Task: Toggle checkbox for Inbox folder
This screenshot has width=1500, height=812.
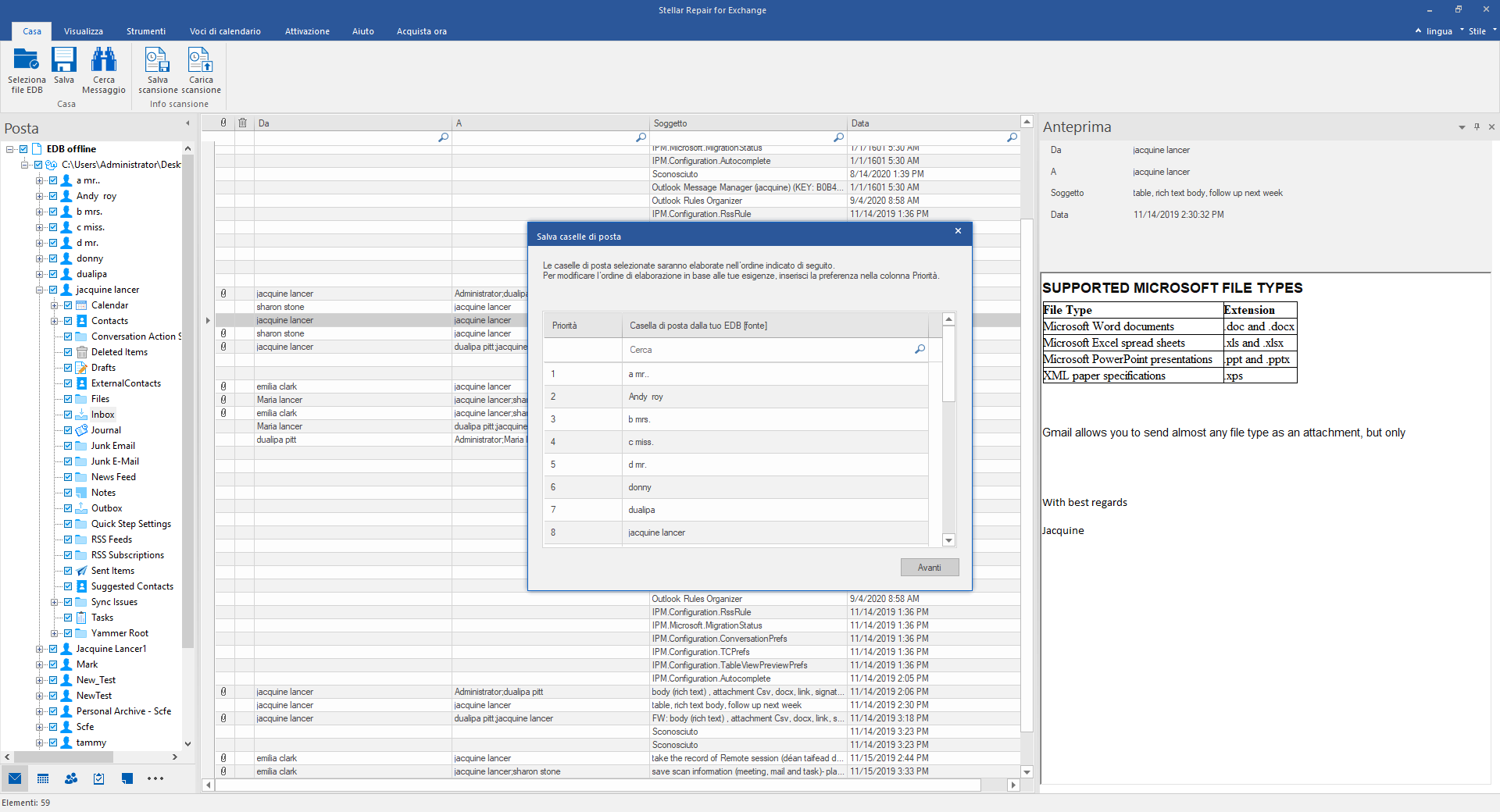Action: pyautogui.click(x=68, y=415)
